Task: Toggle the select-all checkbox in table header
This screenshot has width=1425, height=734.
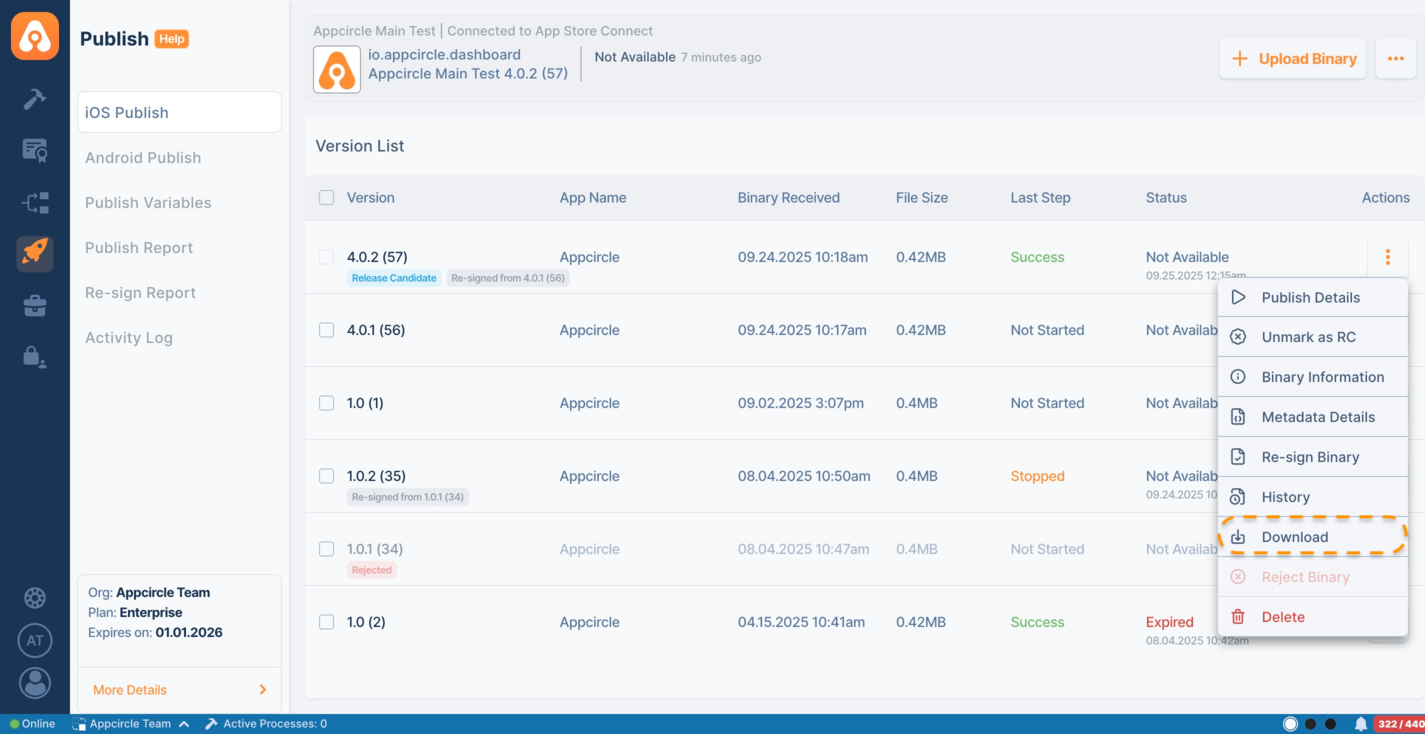Action: pyautogui.click(x=326, y=198)
